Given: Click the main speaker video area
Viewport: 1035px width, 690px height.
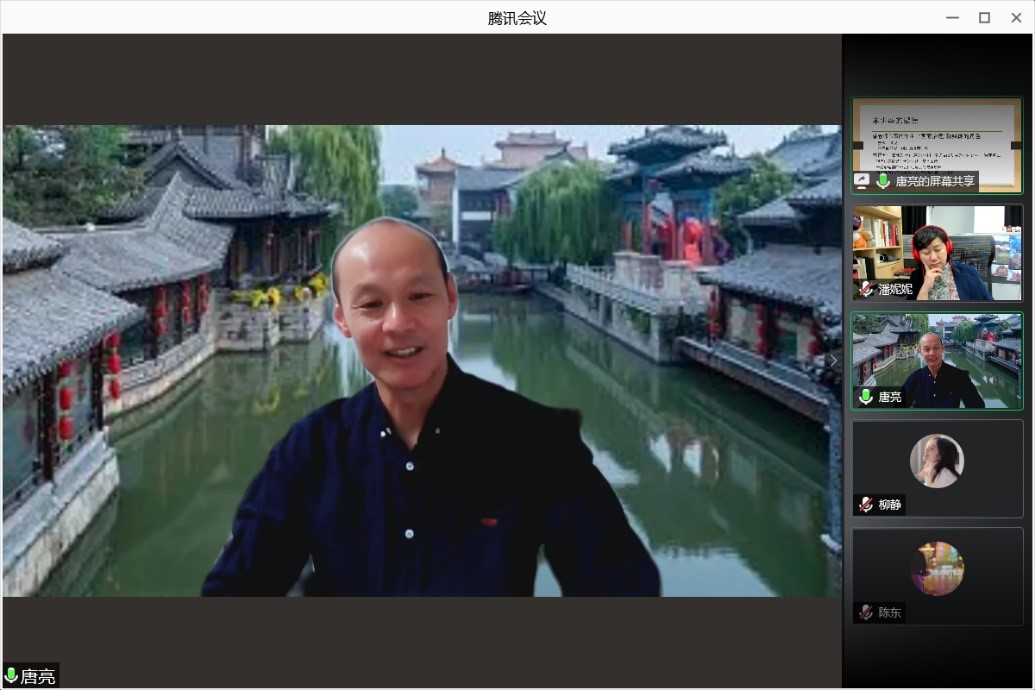Looking at the screenshot, I should click(421, 360).
